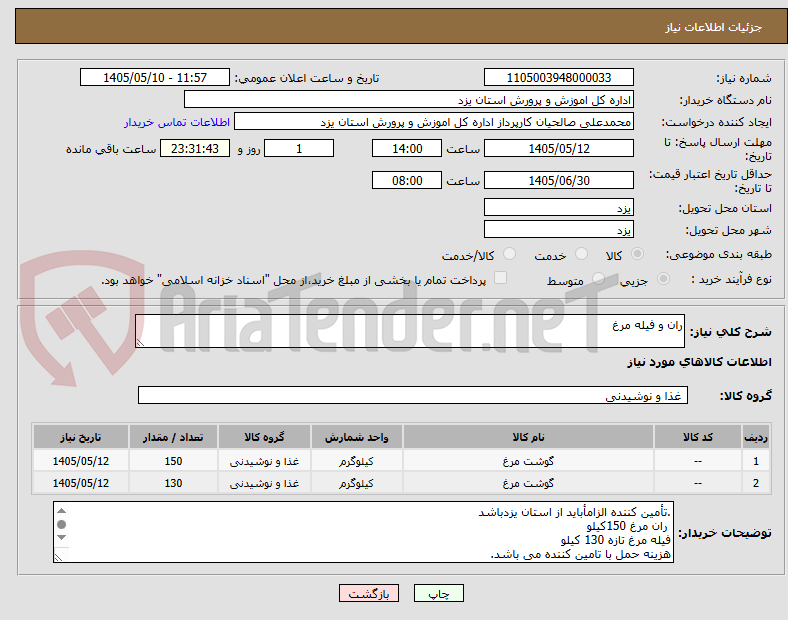This screenshot has height=620, width=788.
Task: Click the delivery province field یزد
Action: (x=559, y=207)
